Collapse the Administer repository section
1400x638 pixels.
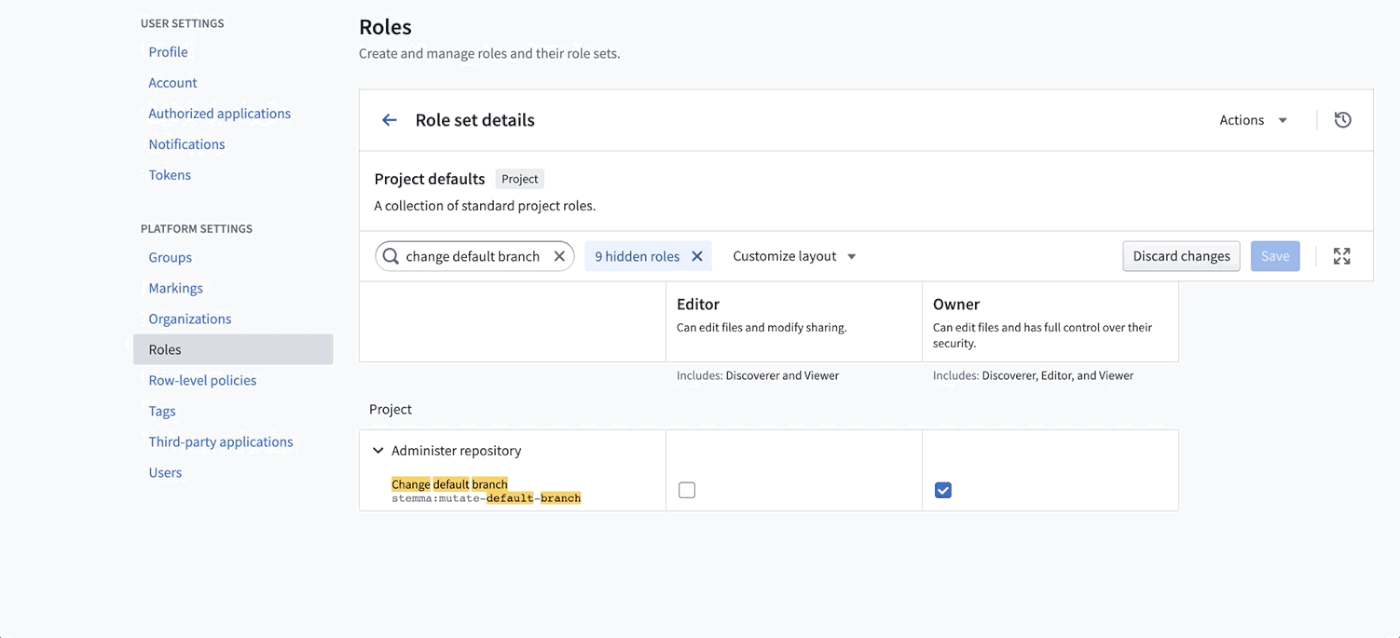[378, 451]
